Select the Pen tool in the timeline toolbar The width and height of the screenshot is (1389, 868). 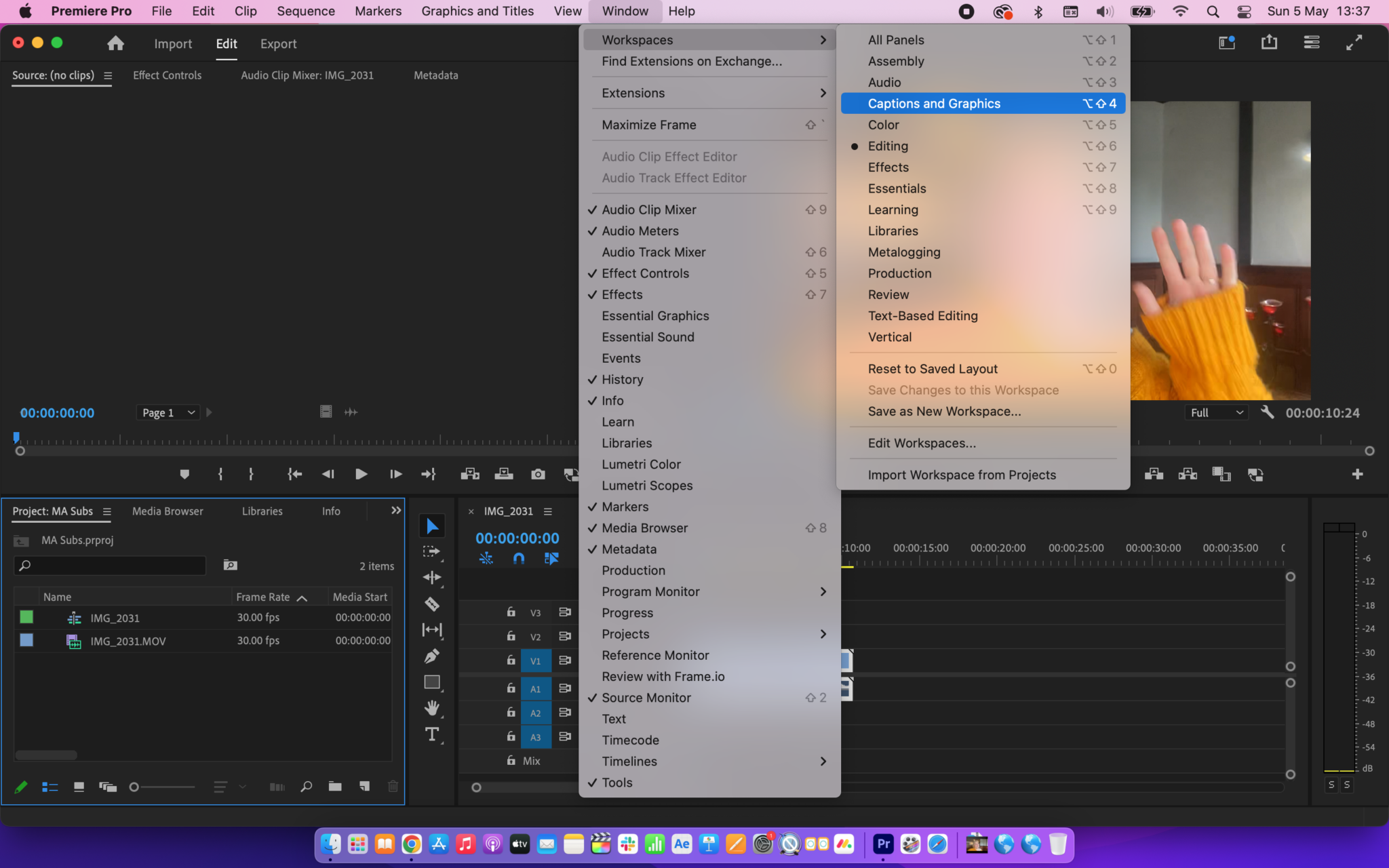point(432,656)
